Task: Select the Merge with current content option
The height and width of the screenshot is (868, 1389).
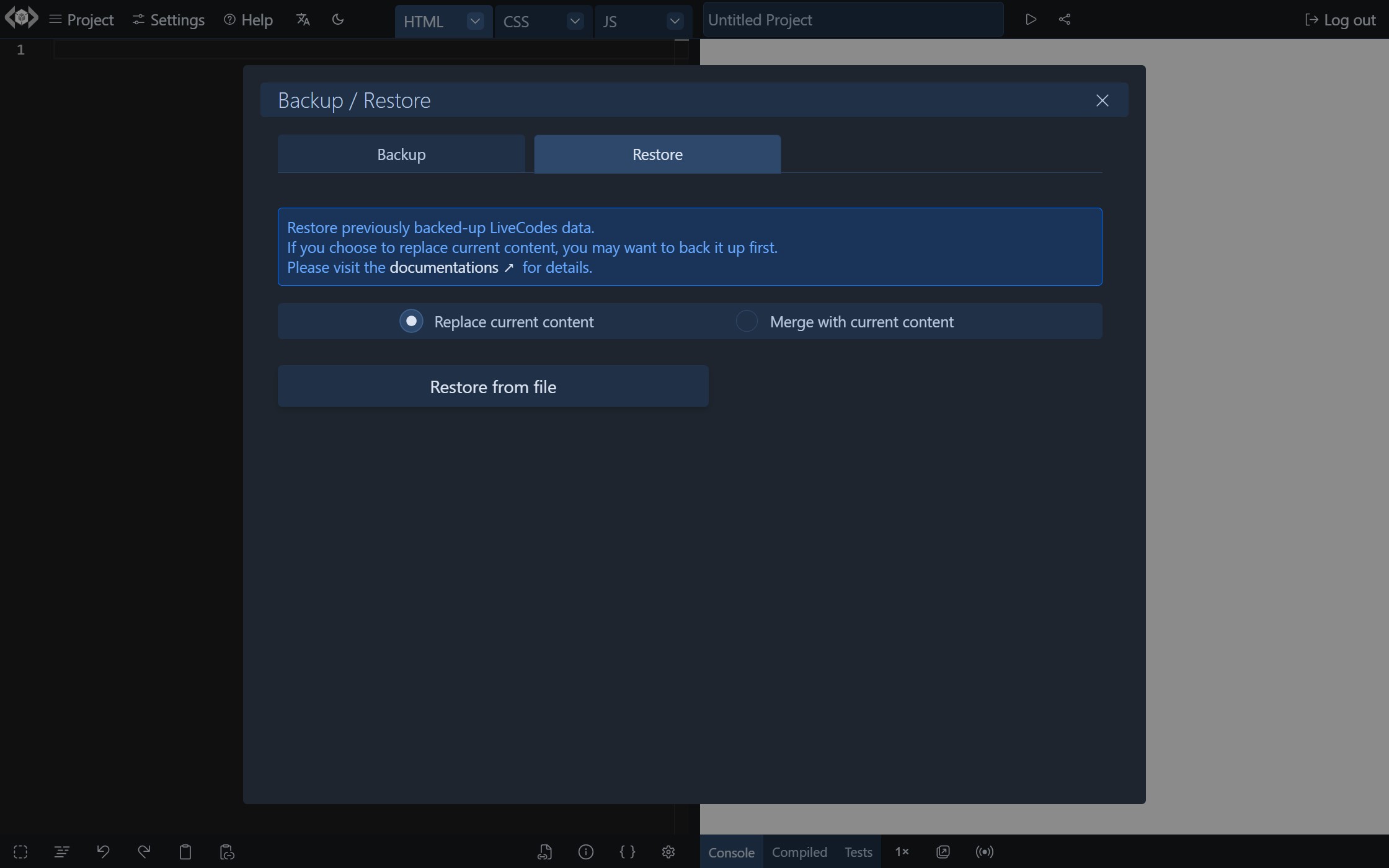Action: click(746, 321)
